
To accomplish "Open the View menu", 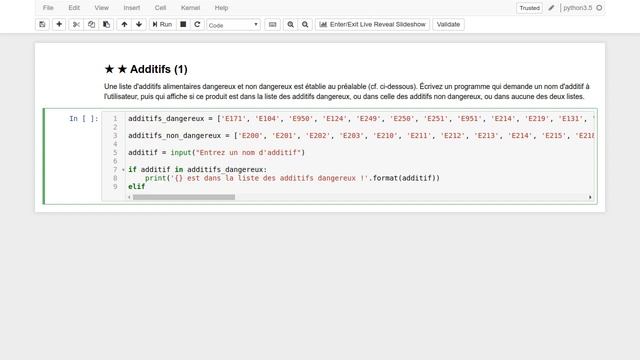I will point(102,8).
